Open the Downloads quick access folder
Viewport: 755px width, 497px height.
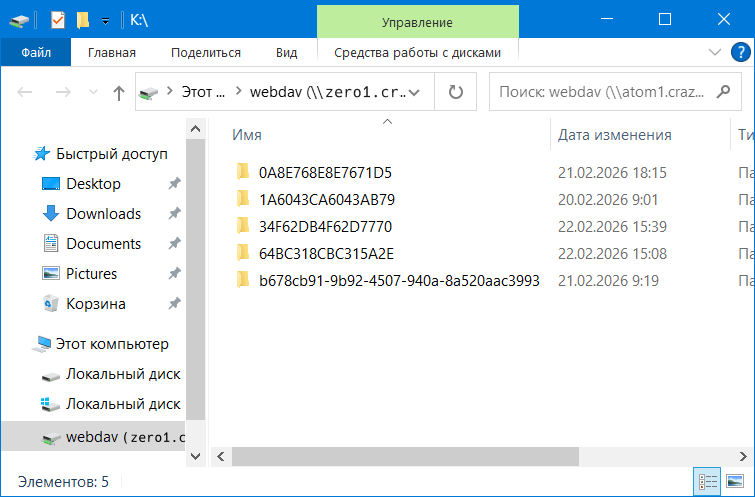click(x=103, y=214)
